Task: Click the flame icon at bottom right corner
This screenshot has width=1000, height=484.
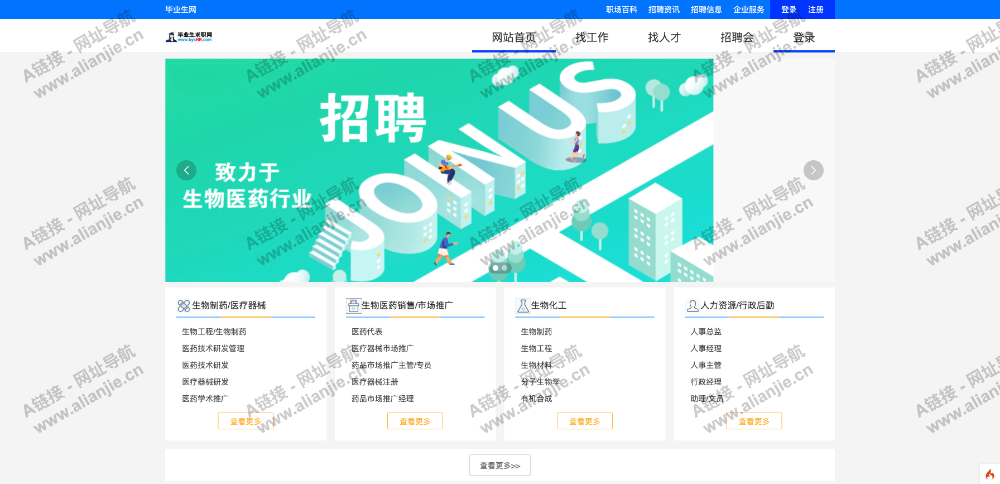Action: [x=990, y=474]
